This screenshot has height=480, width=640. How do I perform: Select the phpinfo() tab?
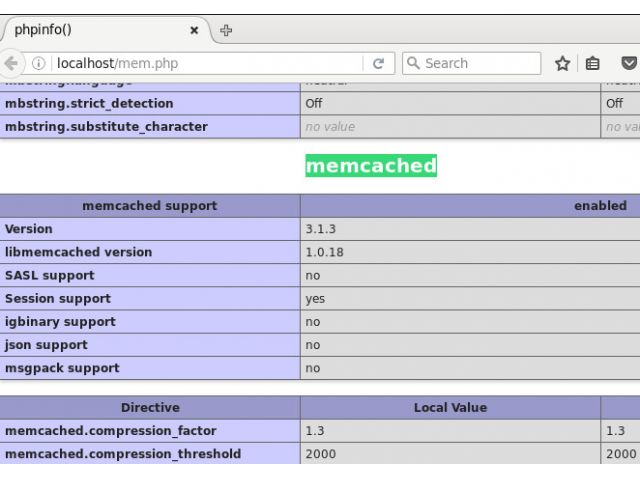point(106,30)
